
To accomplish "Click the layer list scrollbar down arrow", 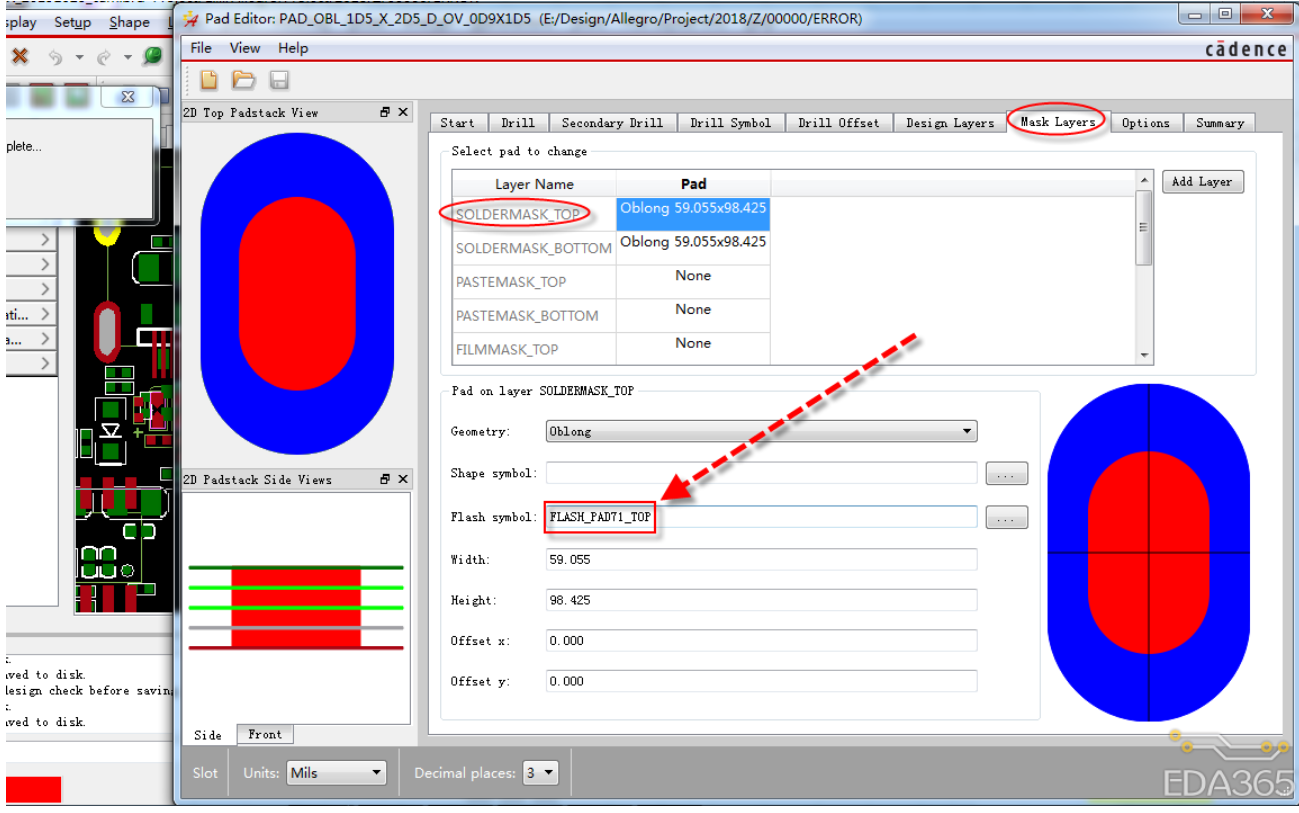I will pyautogui.click(x=1144, y=355).
